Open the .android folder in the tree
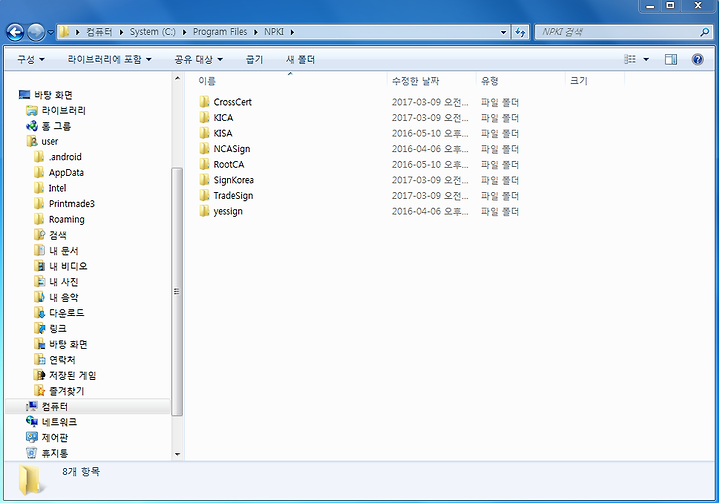720x503 pixels. pyautogui.click(x=65, y=157)
